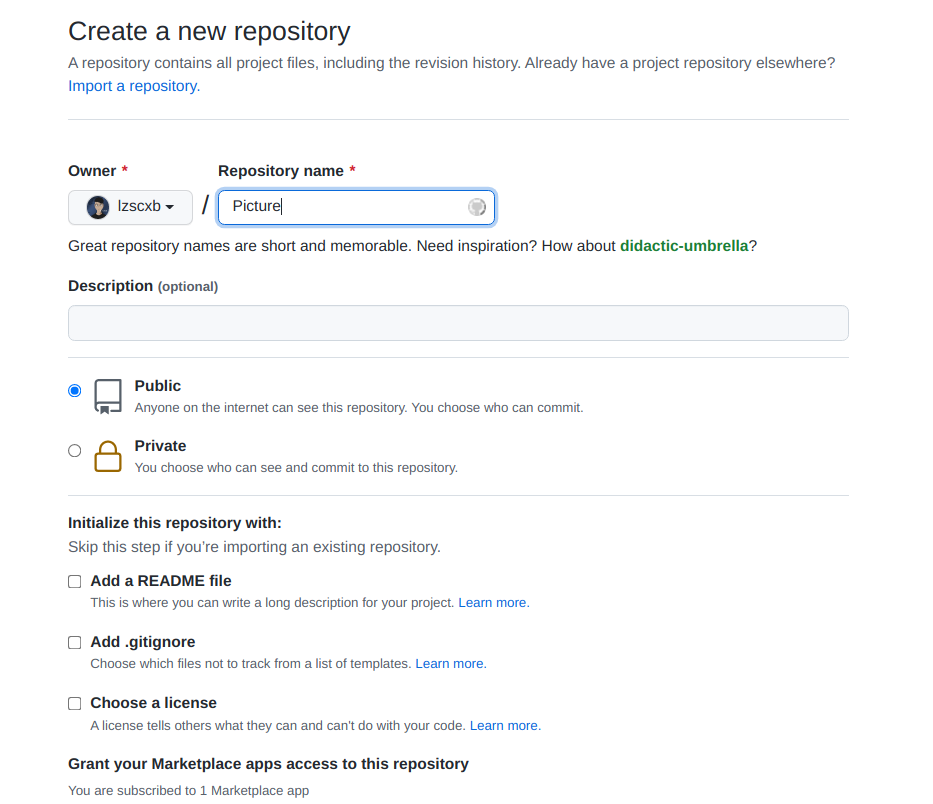Click the Public option label text
The width and height of the screenshot is (933, 804).
[158, 386]
